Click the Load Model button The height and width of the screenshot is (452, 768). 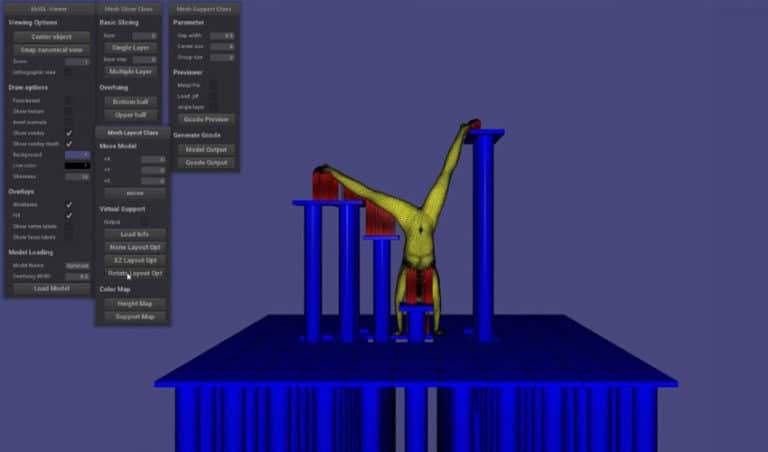[52, 289]
